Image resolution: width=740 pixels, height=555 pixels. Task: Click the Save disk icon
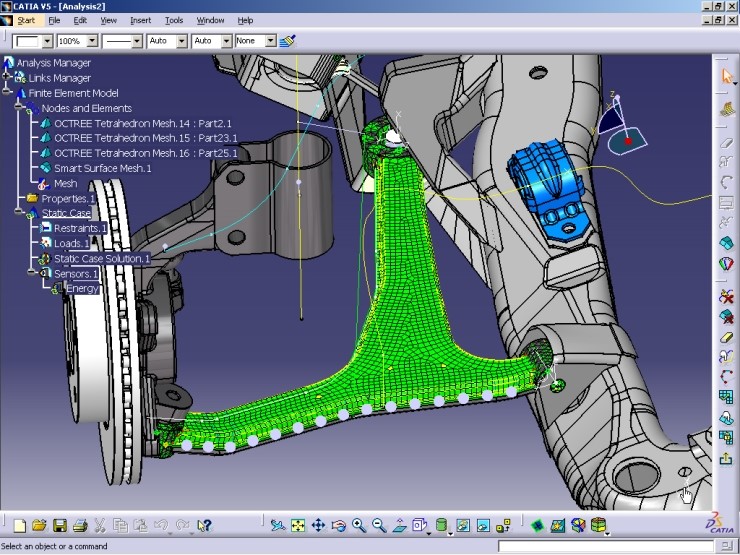tap(60, 525)
